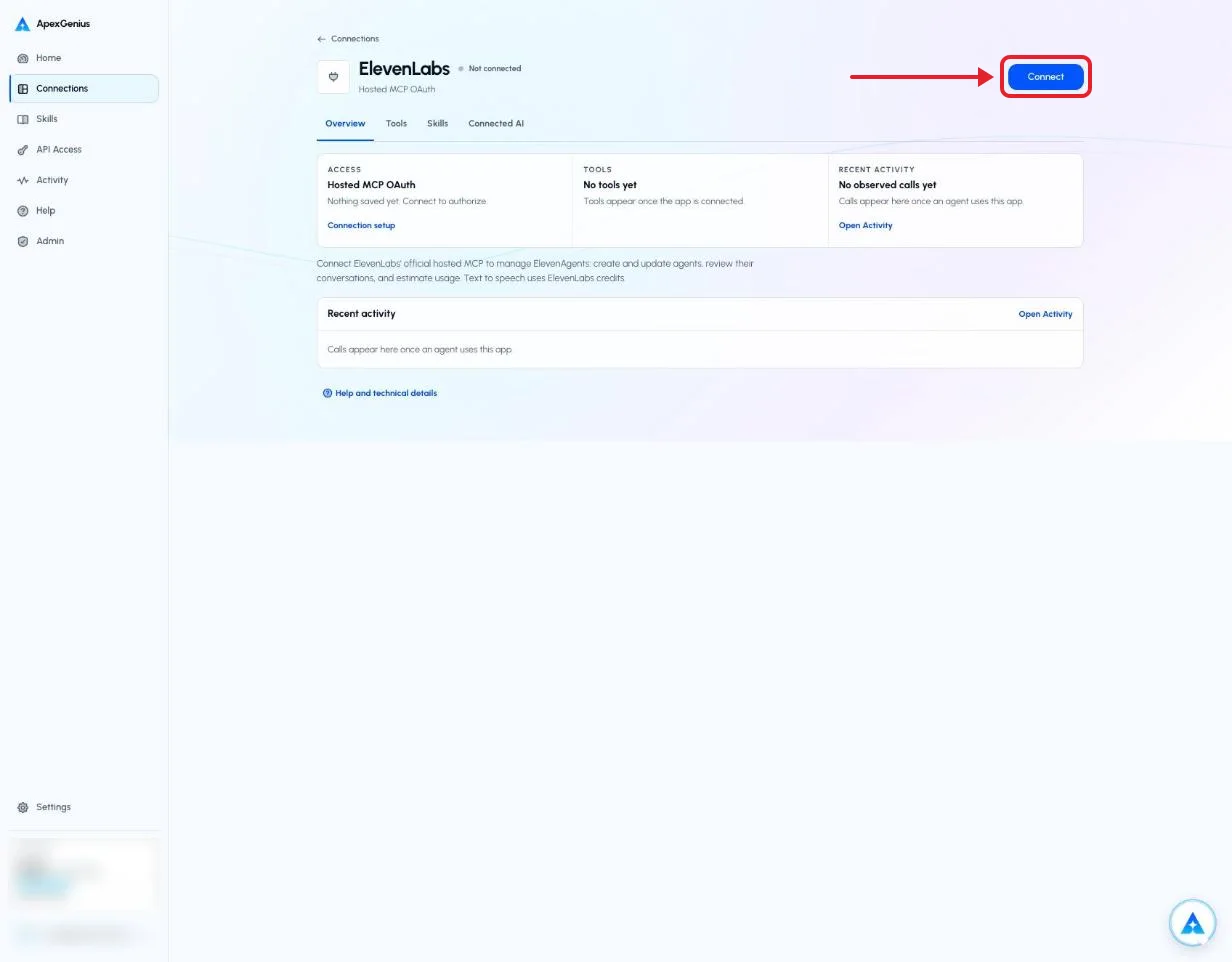The height and width of the screenshot is (962, 1232).
Task: Open Settings in the sidebar
Action: (84, 807)
